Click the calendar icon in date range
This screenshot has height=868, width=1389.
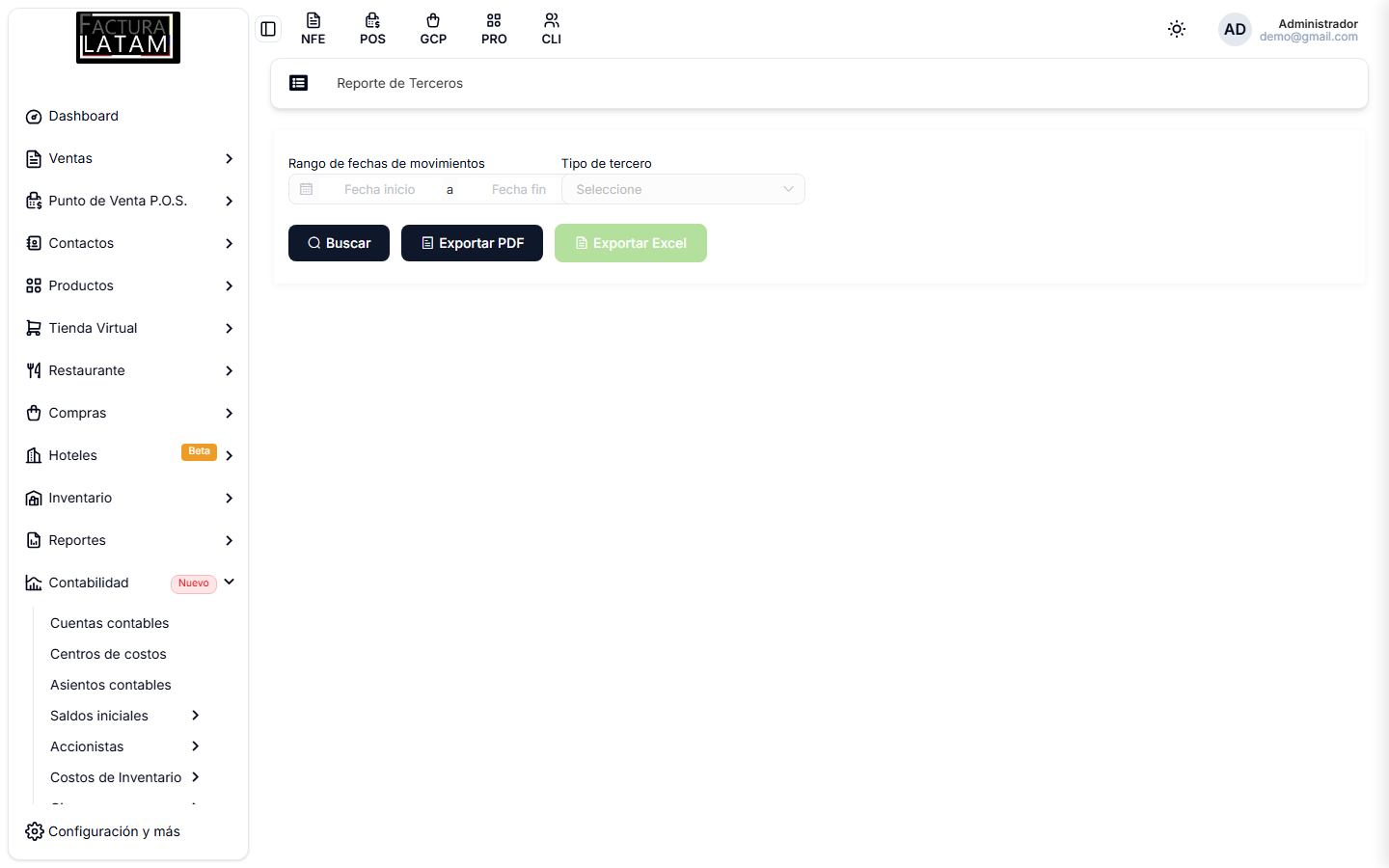pos(307,189)
